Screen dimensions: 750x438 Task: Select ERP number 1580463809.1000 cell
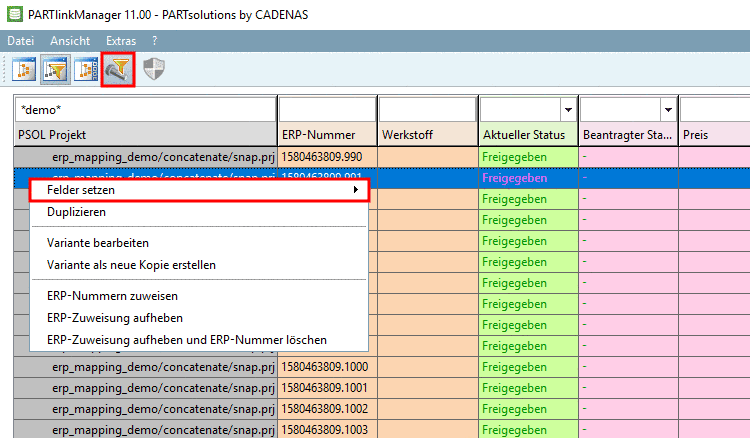point(327,367)
